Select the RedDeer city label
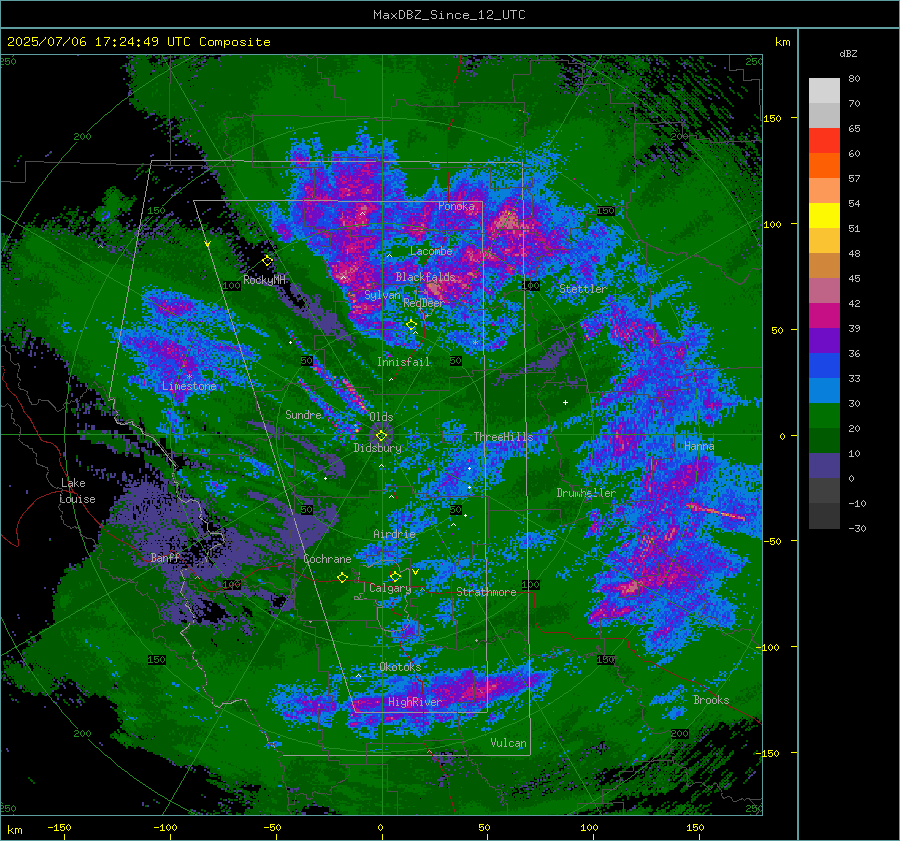Screen dimensions: 900x841 (424, 303)
